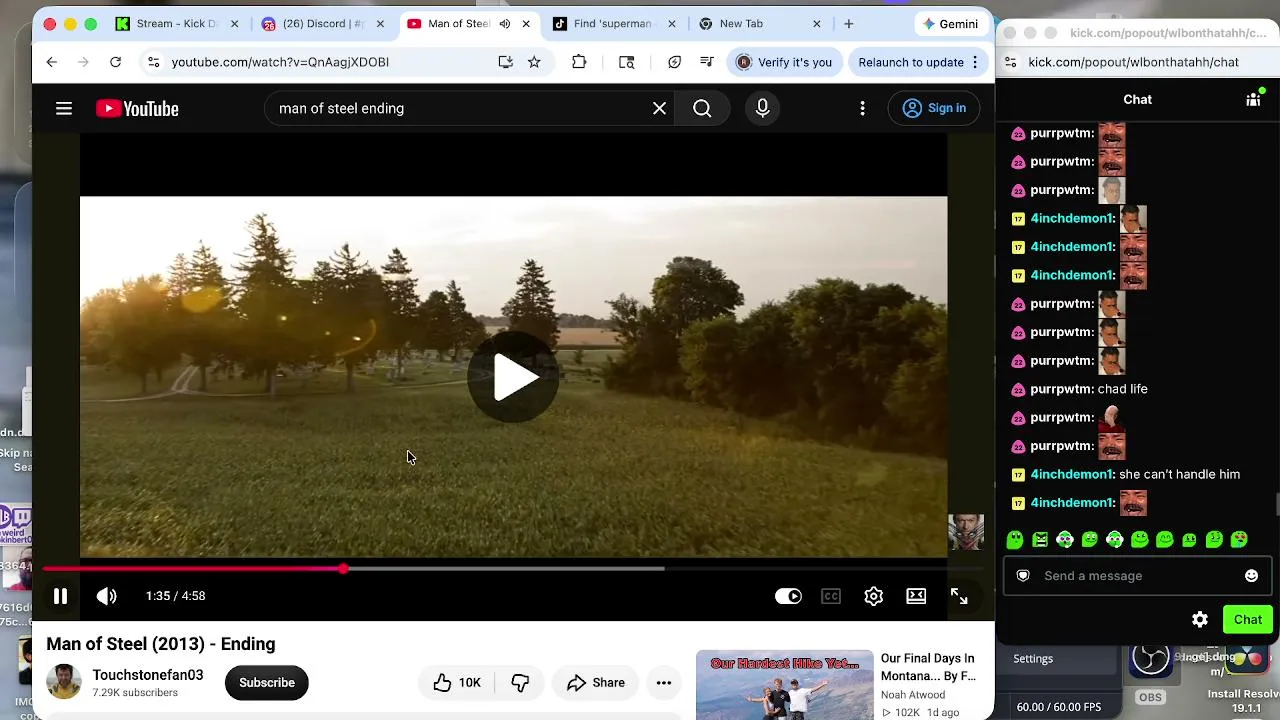Open the YouTube guide hamburger menu

(x=64, y=108)
